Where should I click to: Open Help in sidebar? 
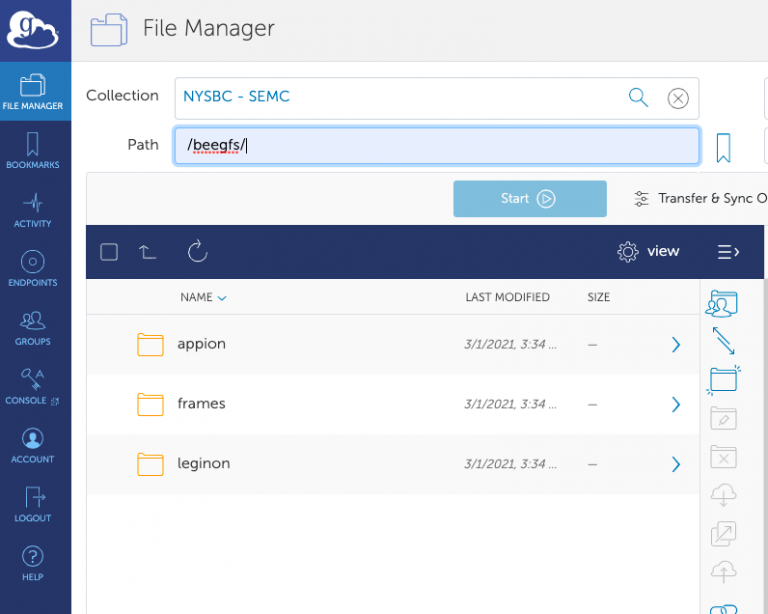(x=33, y=563)
